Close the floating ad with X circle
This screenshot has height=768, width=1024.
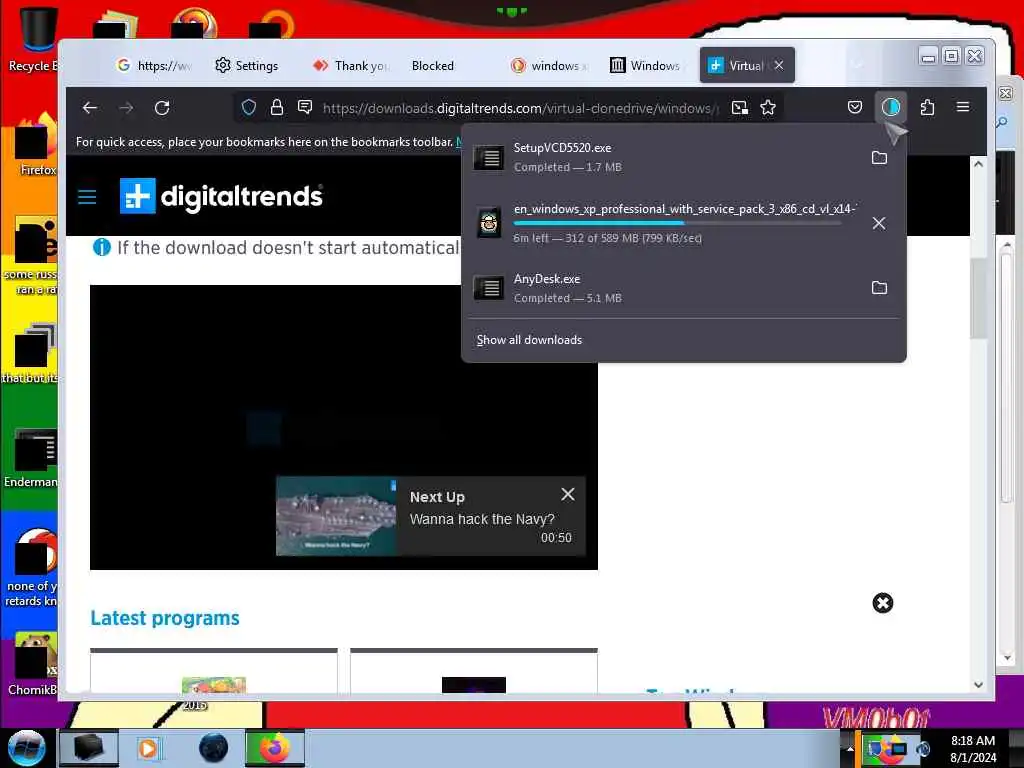[x=883, y=603]
